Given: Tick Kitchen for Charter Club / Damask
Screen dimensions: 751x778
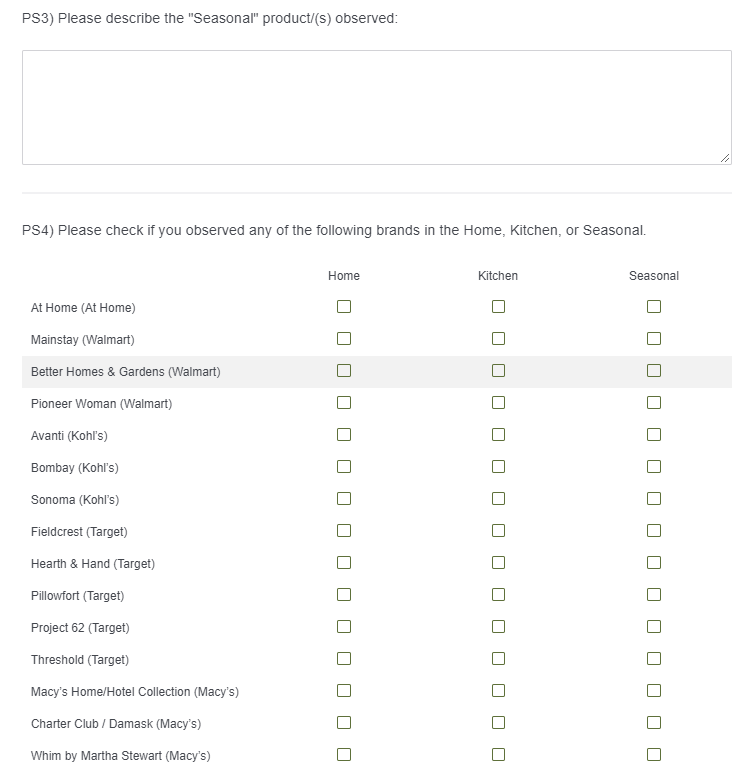Looking at the screenshot, I should pos(498,723).
